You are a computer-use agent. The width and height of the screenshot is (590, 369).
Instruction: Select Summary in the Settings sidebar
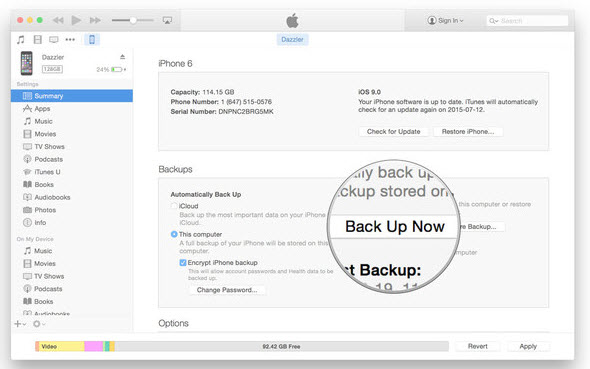[72, 96]
